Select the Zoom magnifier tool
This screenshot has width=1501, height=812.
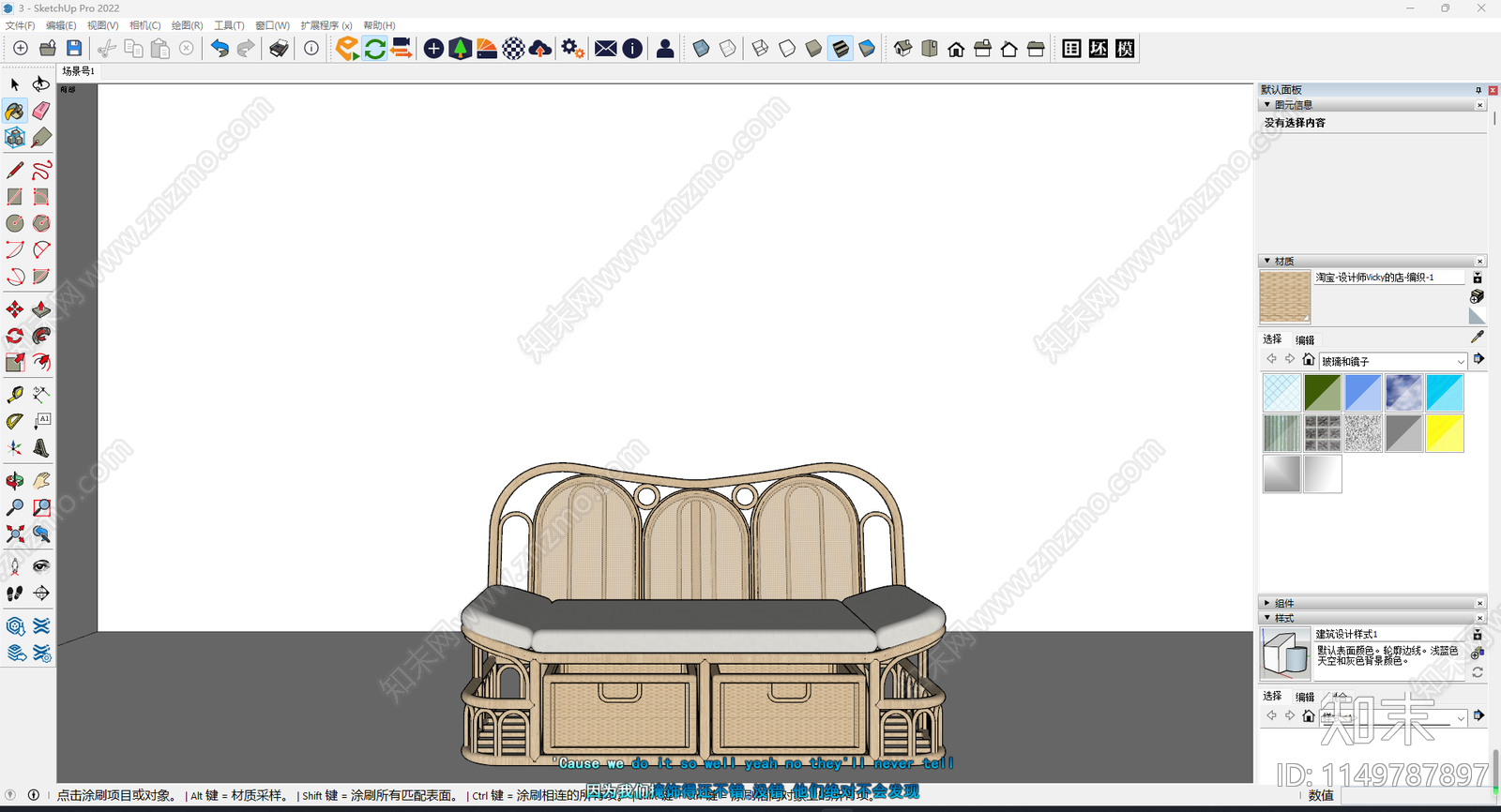pos(15,507)
